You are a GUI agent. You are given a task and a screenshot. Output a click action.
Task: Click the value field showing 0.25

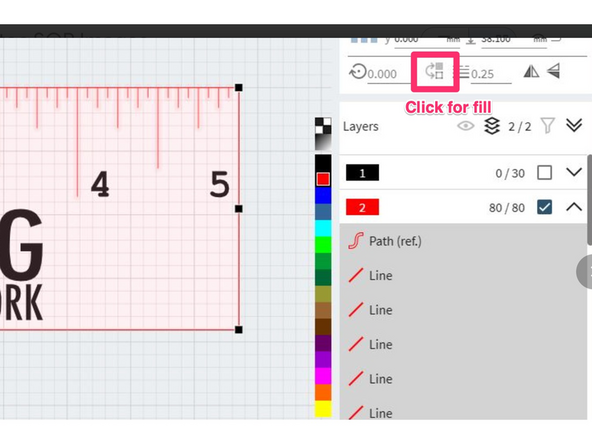pyautogui.click(x=491, y=74)
